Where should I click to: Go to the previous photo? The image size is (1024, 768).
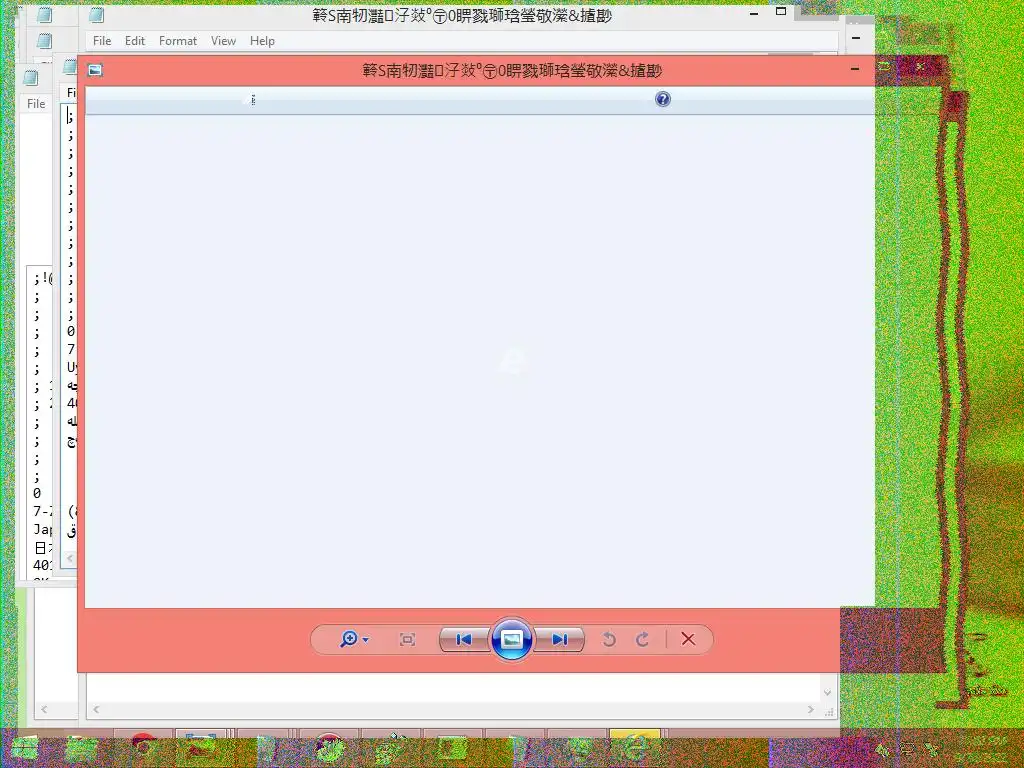pyautogui.click(x=464, y=639)
